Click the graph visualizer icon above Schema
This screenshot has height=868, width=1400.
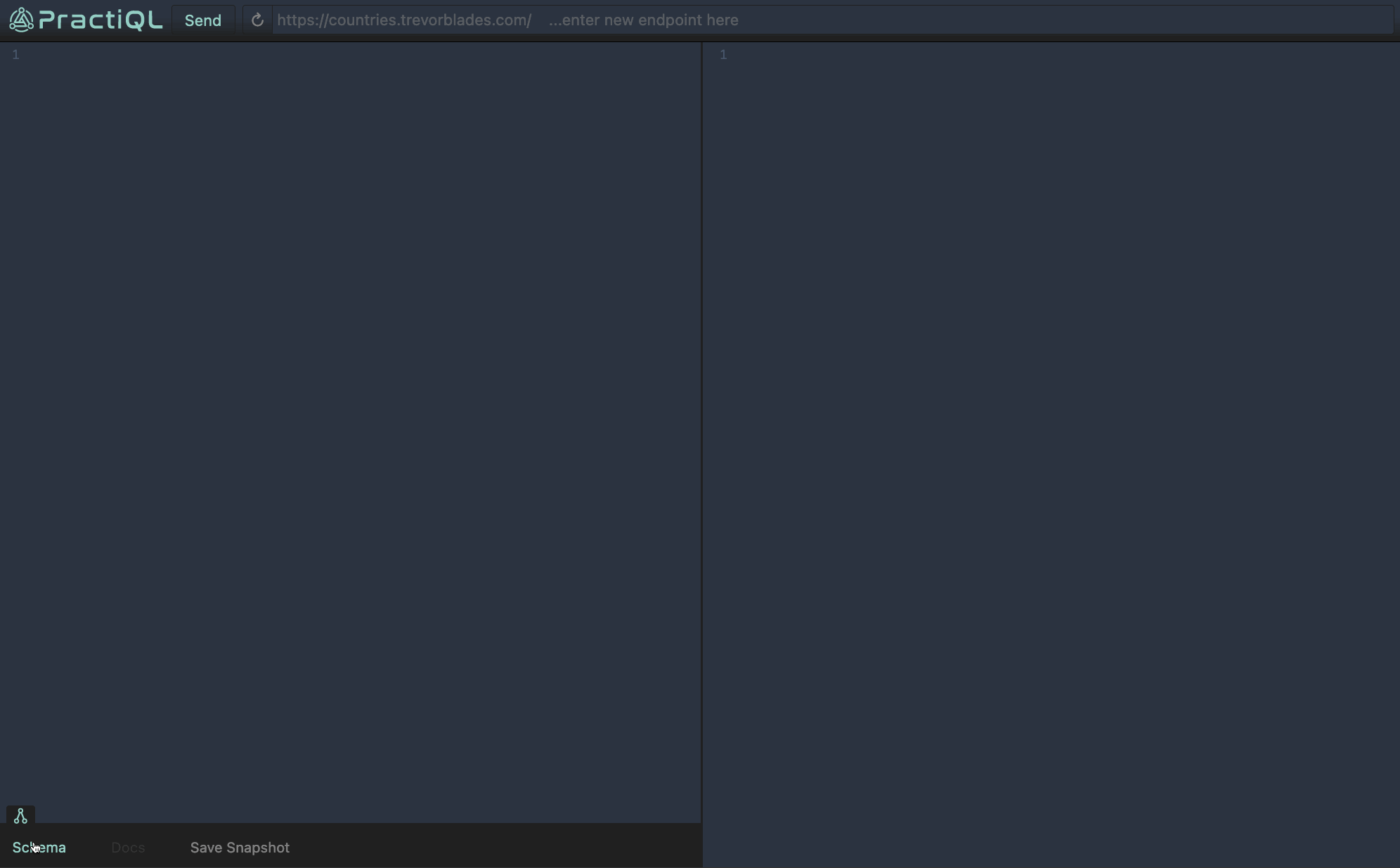click(x=20, y=816)
